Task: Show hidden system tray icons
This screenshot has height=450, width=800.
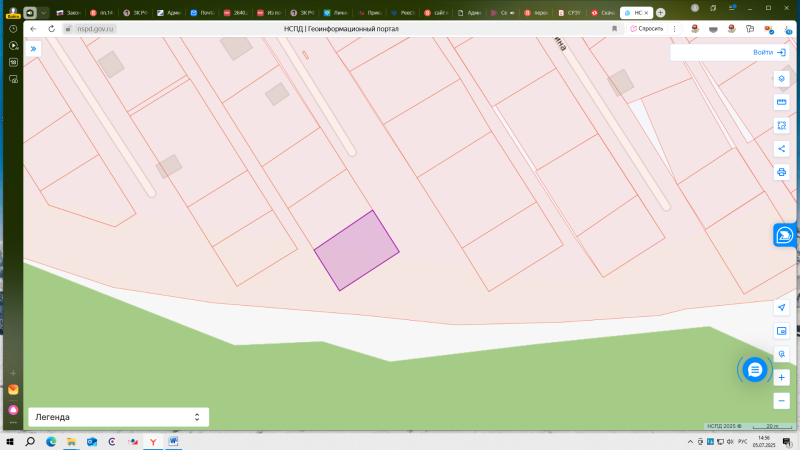Action: pyautogui.click(x=690, y=442)
